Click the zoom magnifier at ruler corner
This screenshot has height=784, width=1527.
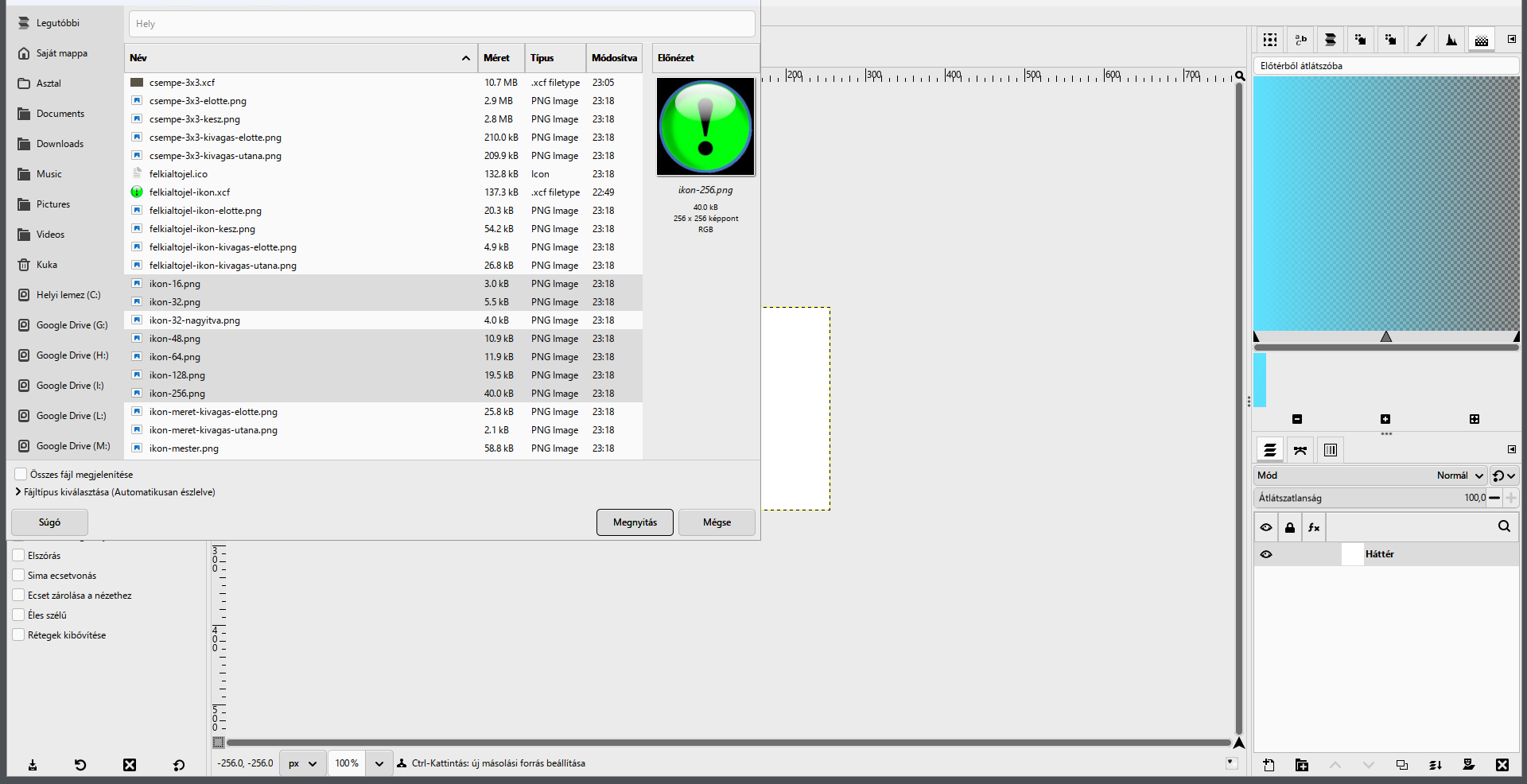point(1240,76)
